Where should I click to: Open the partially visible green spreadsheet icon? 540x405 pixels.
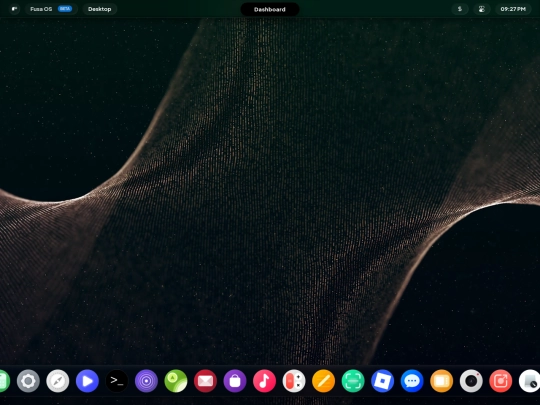point(4,381)
